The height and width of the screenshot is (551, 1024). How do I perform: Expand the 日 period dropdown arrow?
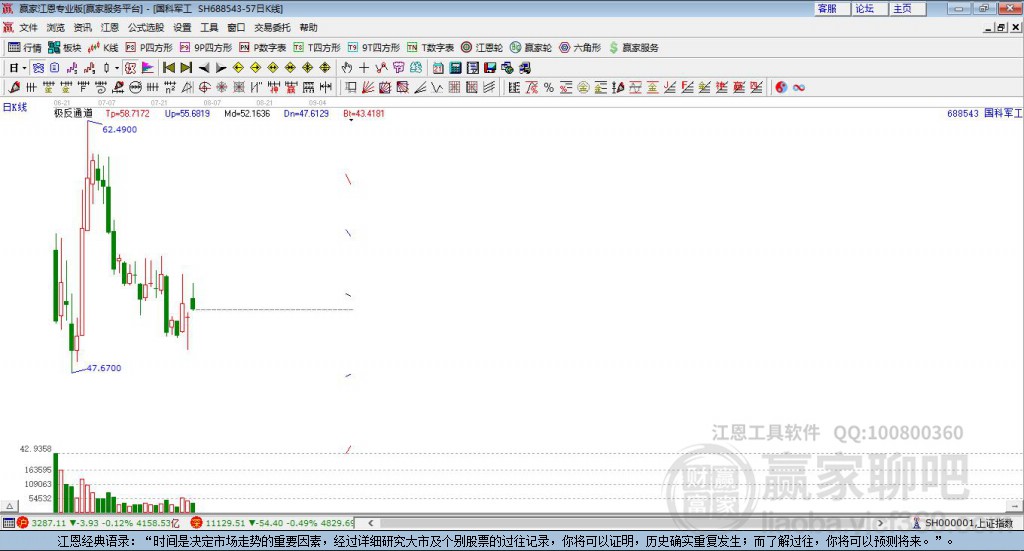coord(24,68)
